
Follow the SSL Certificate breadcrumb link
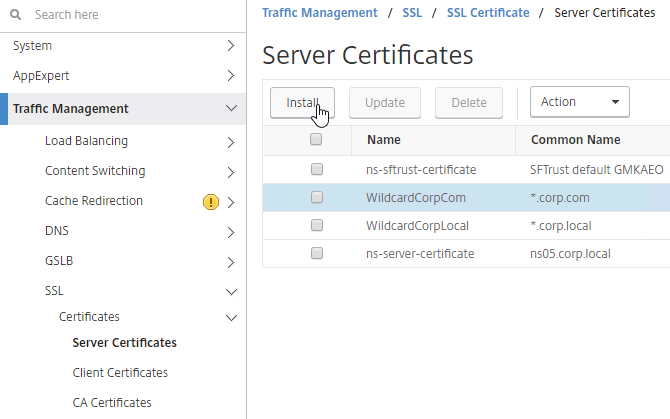click(x=488, y=13)
